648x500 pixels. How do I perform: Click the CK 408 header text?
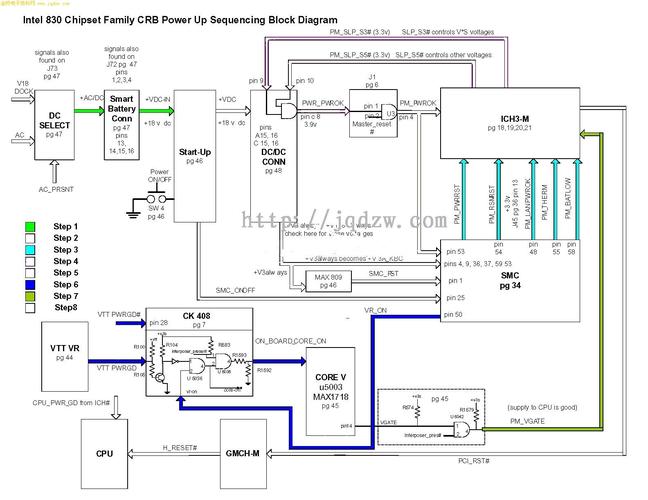pos(196,316)
